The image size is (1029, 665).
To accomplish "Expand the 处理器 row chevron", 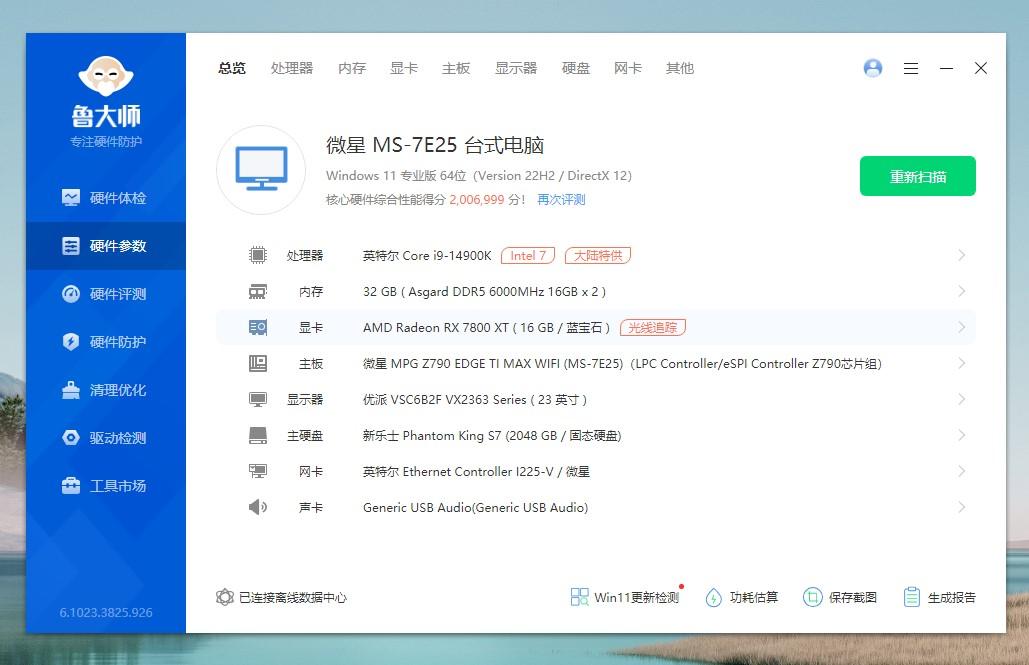I will tap(961, 255).
